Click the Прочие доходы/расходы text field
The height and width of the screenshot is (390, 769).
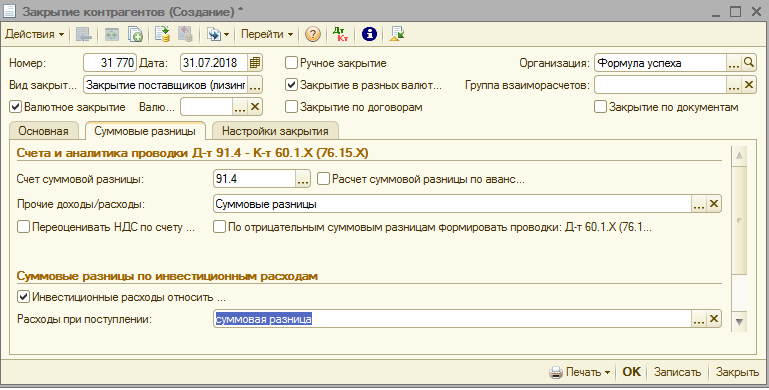(452, 204)
